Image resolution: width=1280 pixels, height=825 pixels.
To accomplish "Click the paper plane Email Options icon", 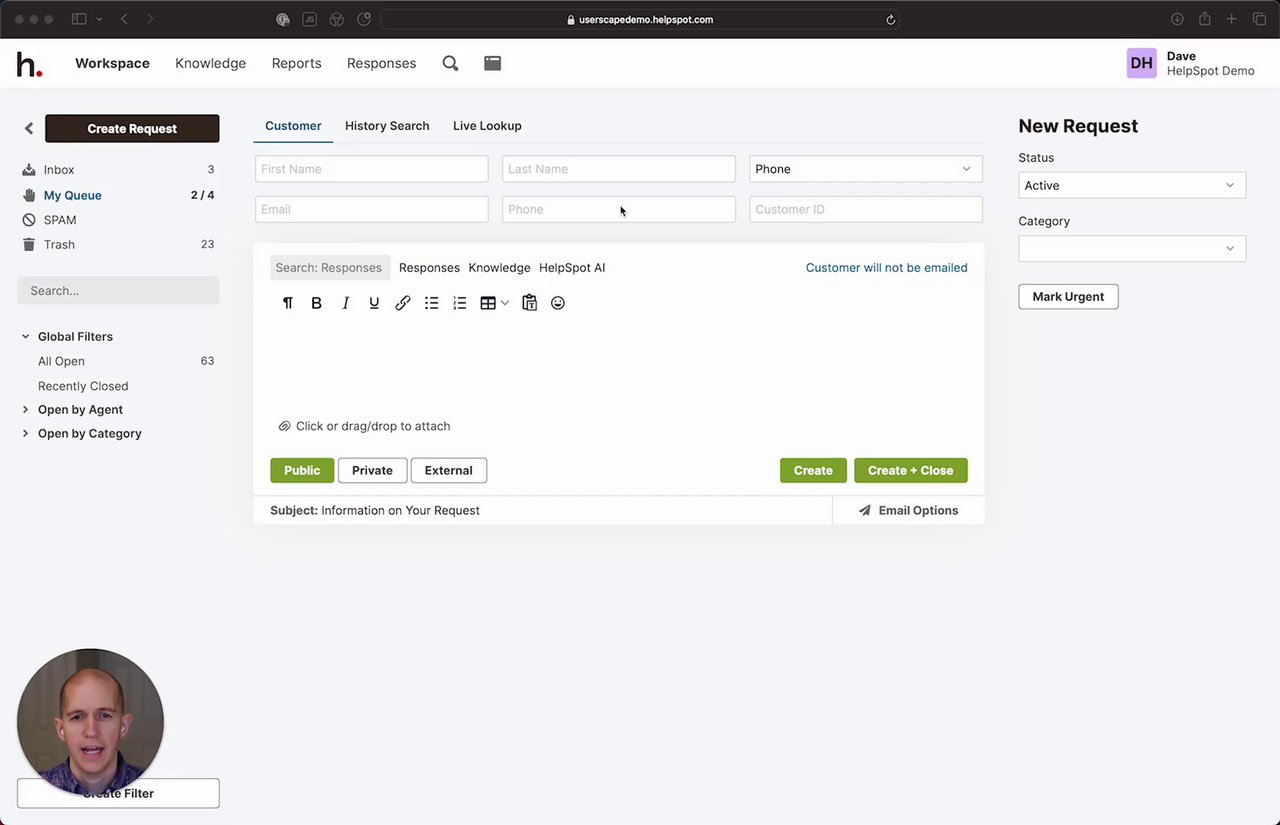I will (x=865, y=510).
